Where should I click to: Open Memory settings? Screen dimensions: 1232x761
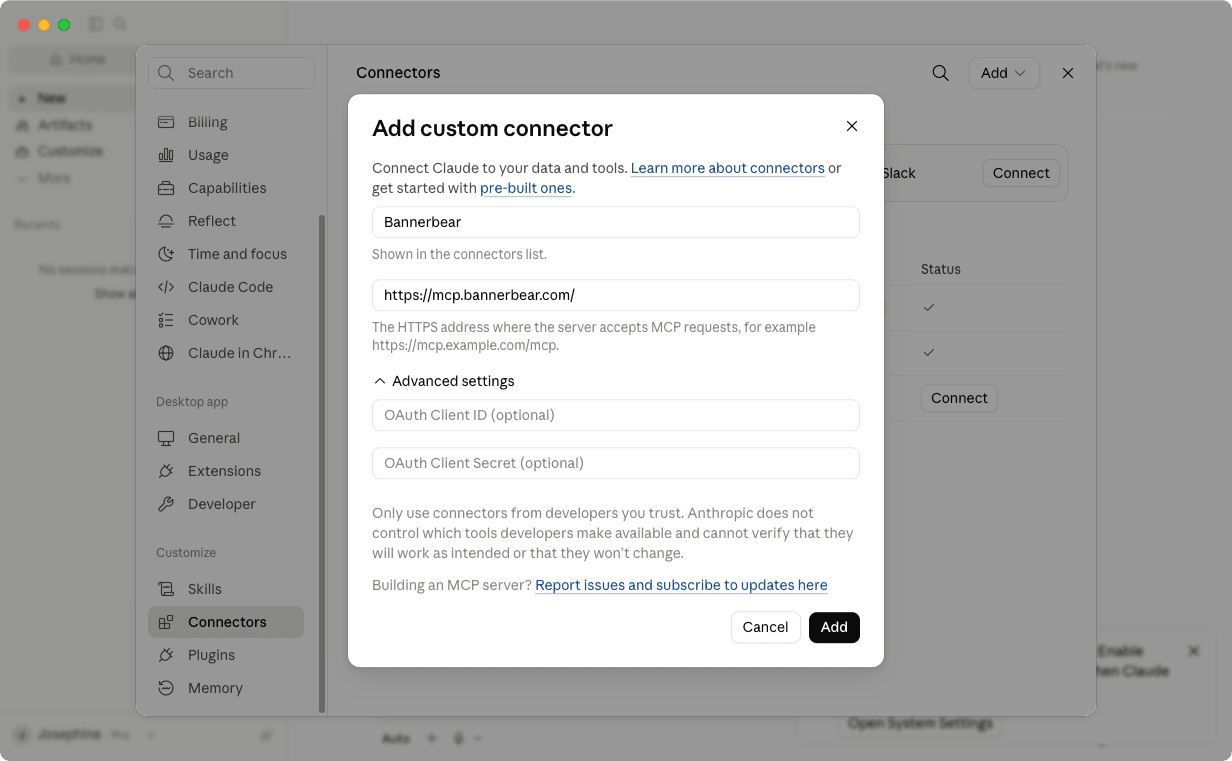coord(226,688)
